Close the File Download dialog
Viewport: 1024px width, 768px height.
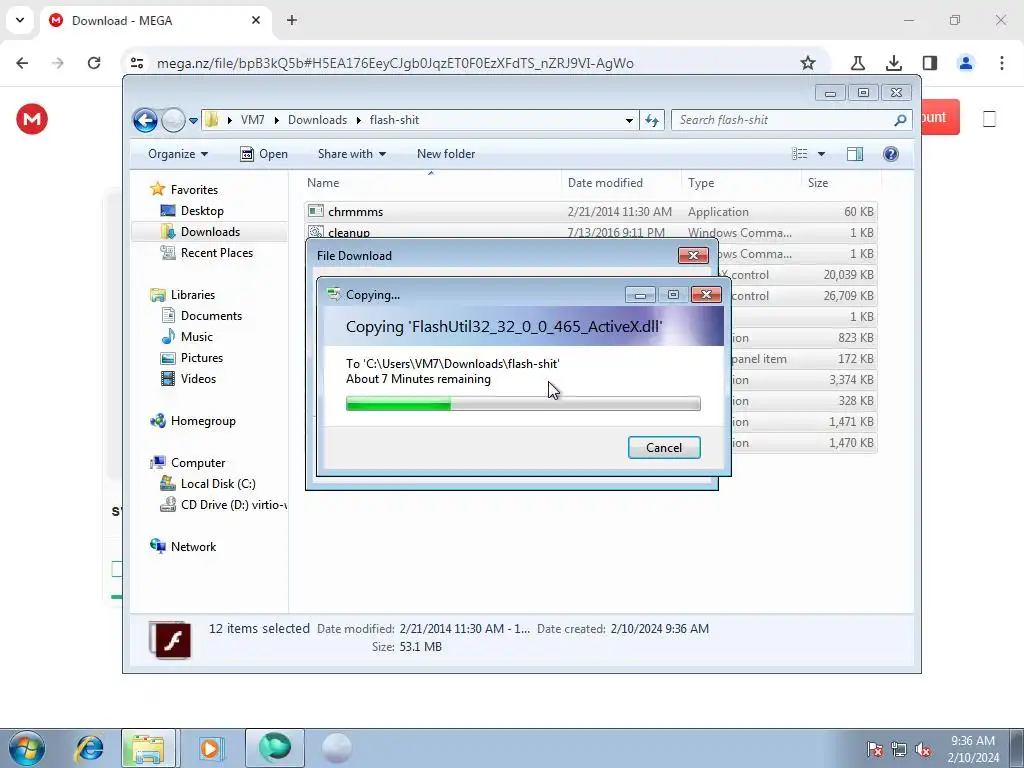click(x=693, y=255)
